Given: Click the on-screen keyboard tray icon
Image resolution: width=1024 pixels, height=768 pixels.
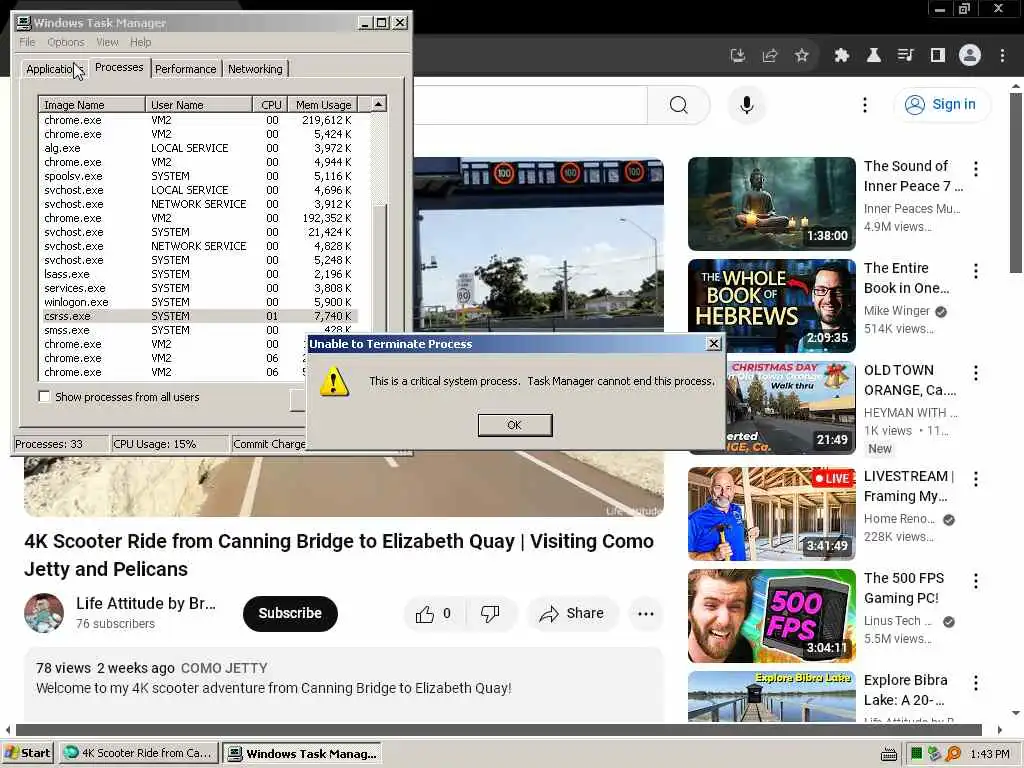Looking at the screenshot, I should tap(889, 754).
